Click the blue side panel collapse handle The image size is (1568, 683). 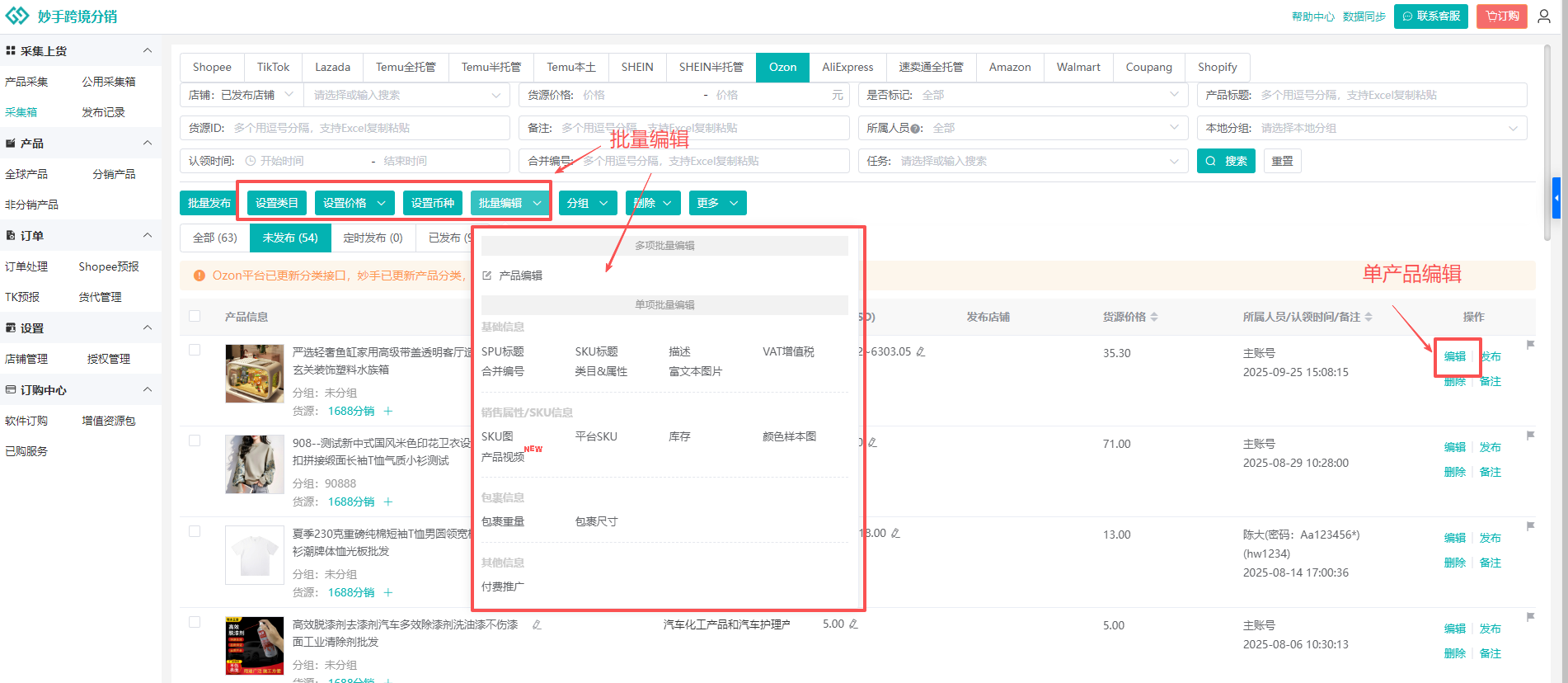[1556, 198]
